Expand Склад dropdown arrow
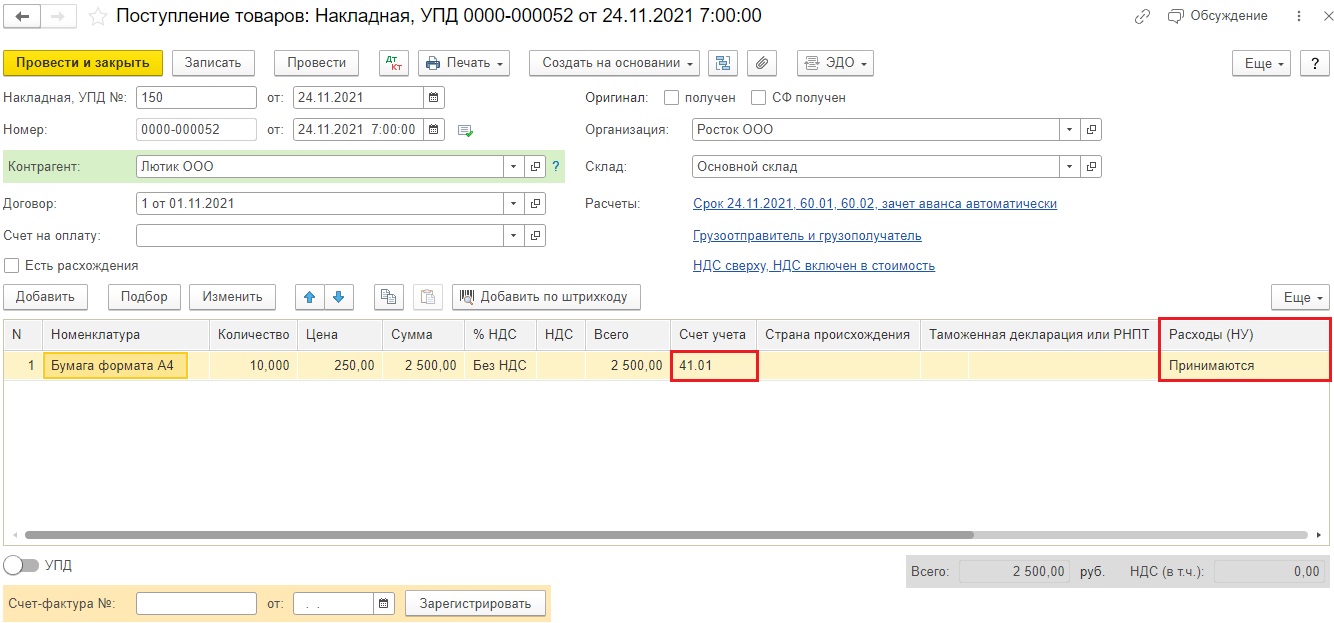This screenshot has width=1334, height=623. (x=1070, y=167)
